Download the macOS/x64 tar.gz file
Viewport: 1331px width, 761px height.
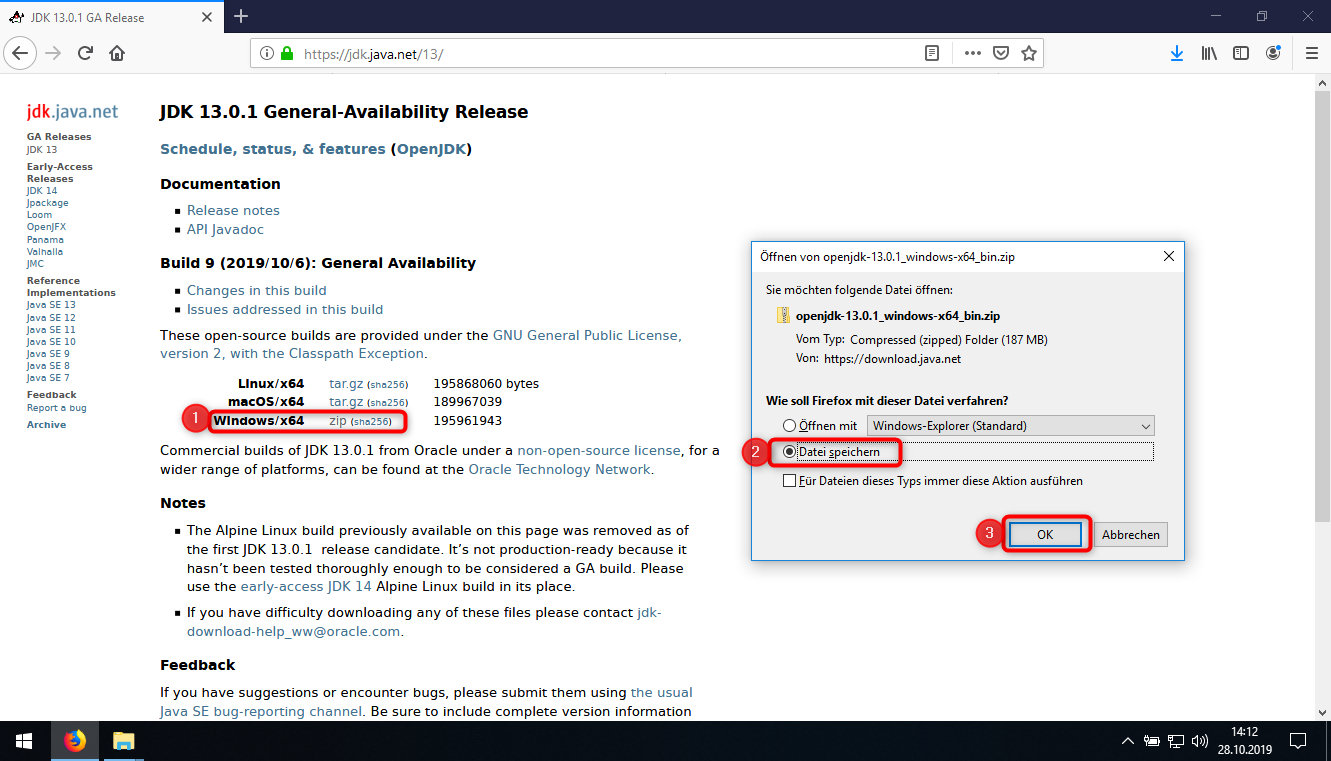coord(346,401)
